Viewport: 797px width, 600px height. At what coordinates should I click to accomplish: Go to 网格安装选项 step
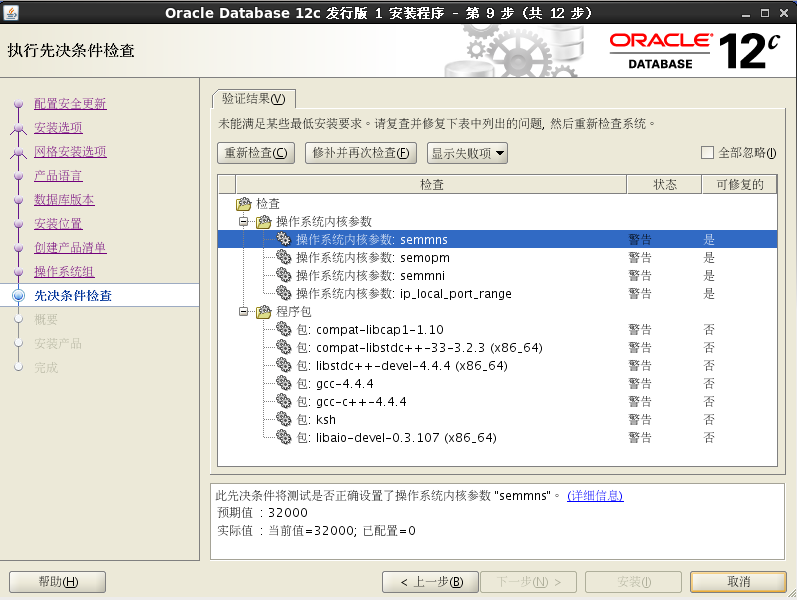click(70, 152)
